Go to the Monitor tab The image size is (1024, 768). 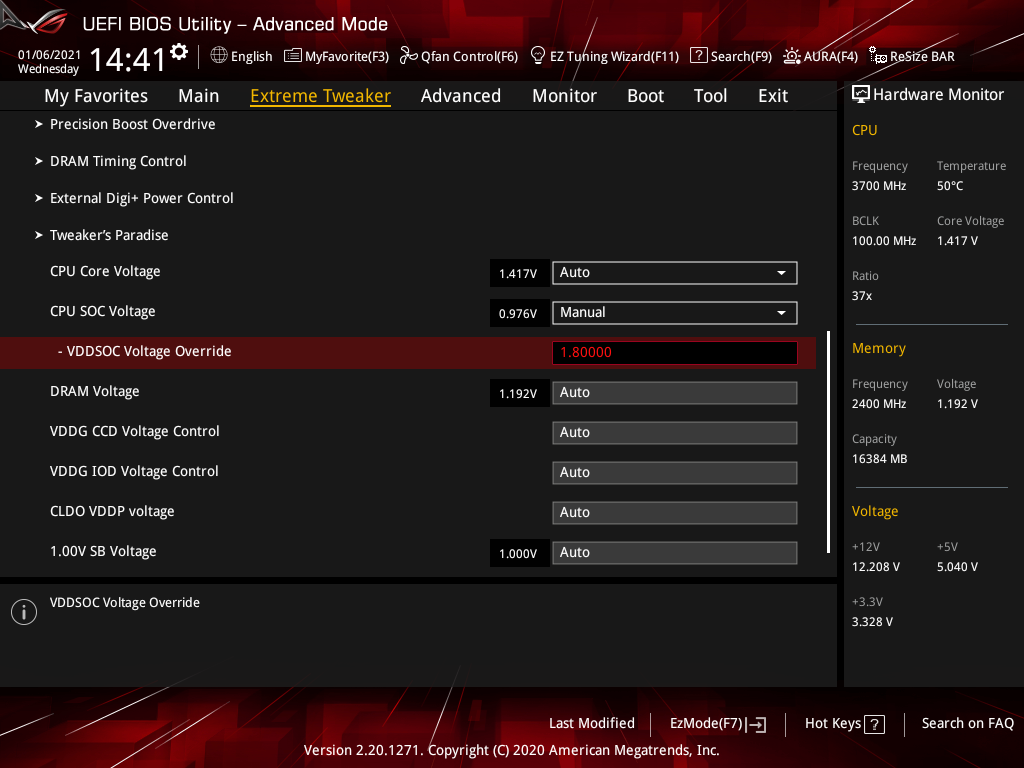tap(564, 96)
